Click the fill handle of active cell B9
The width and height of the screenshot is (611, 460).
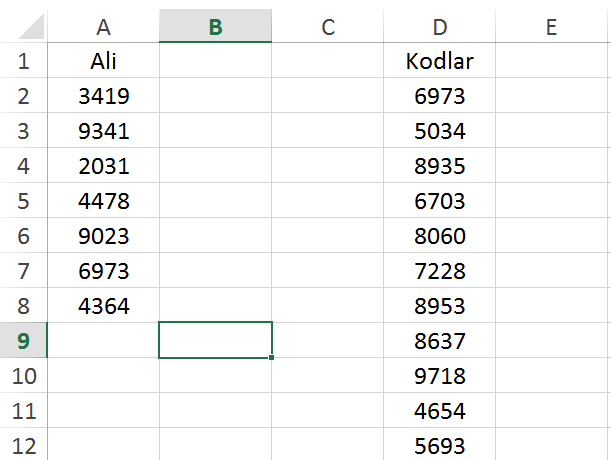272,357
